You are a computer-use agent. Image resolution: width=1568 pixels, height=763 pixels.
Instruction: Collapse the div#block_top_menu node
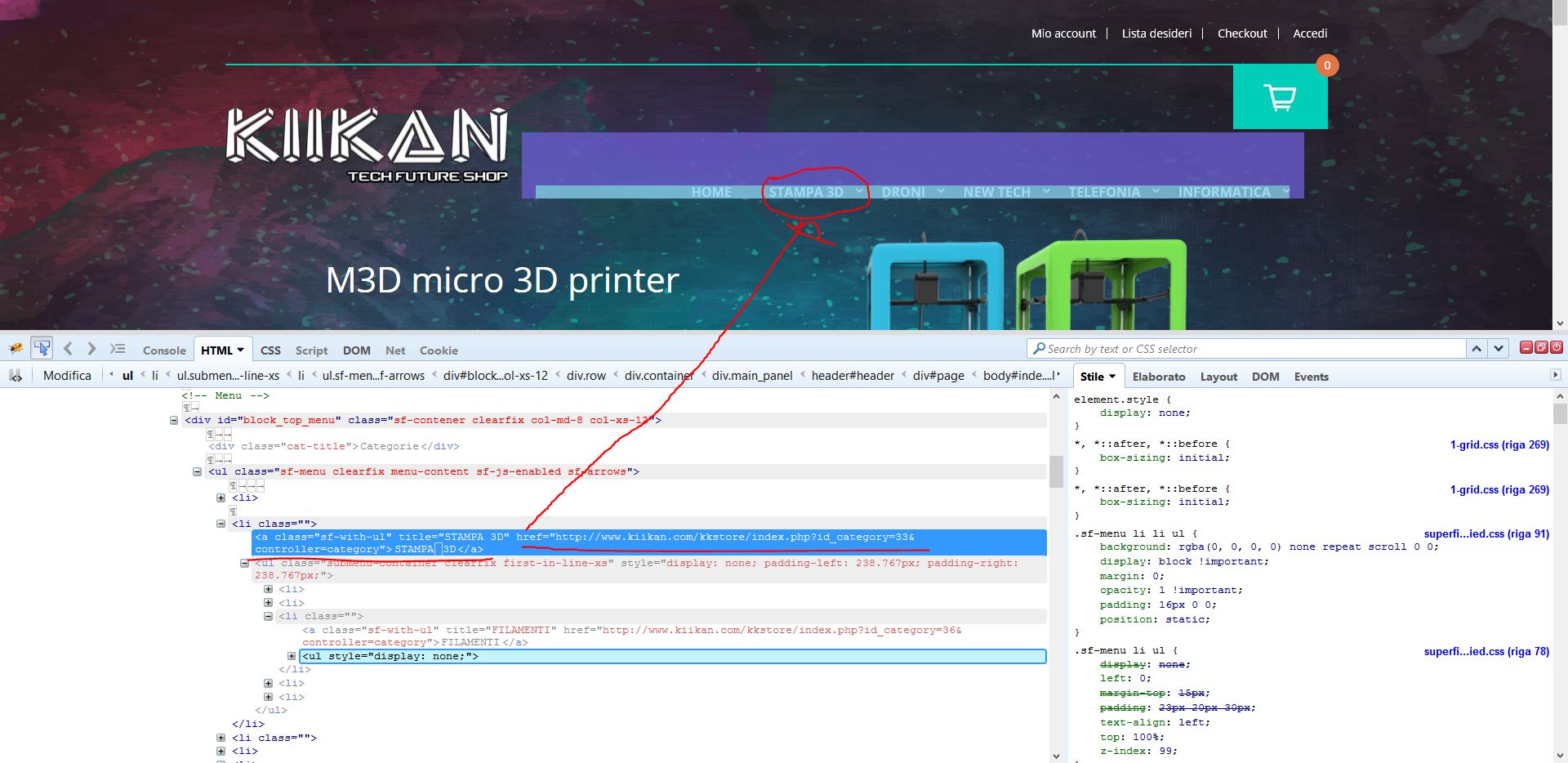point(173,421)
